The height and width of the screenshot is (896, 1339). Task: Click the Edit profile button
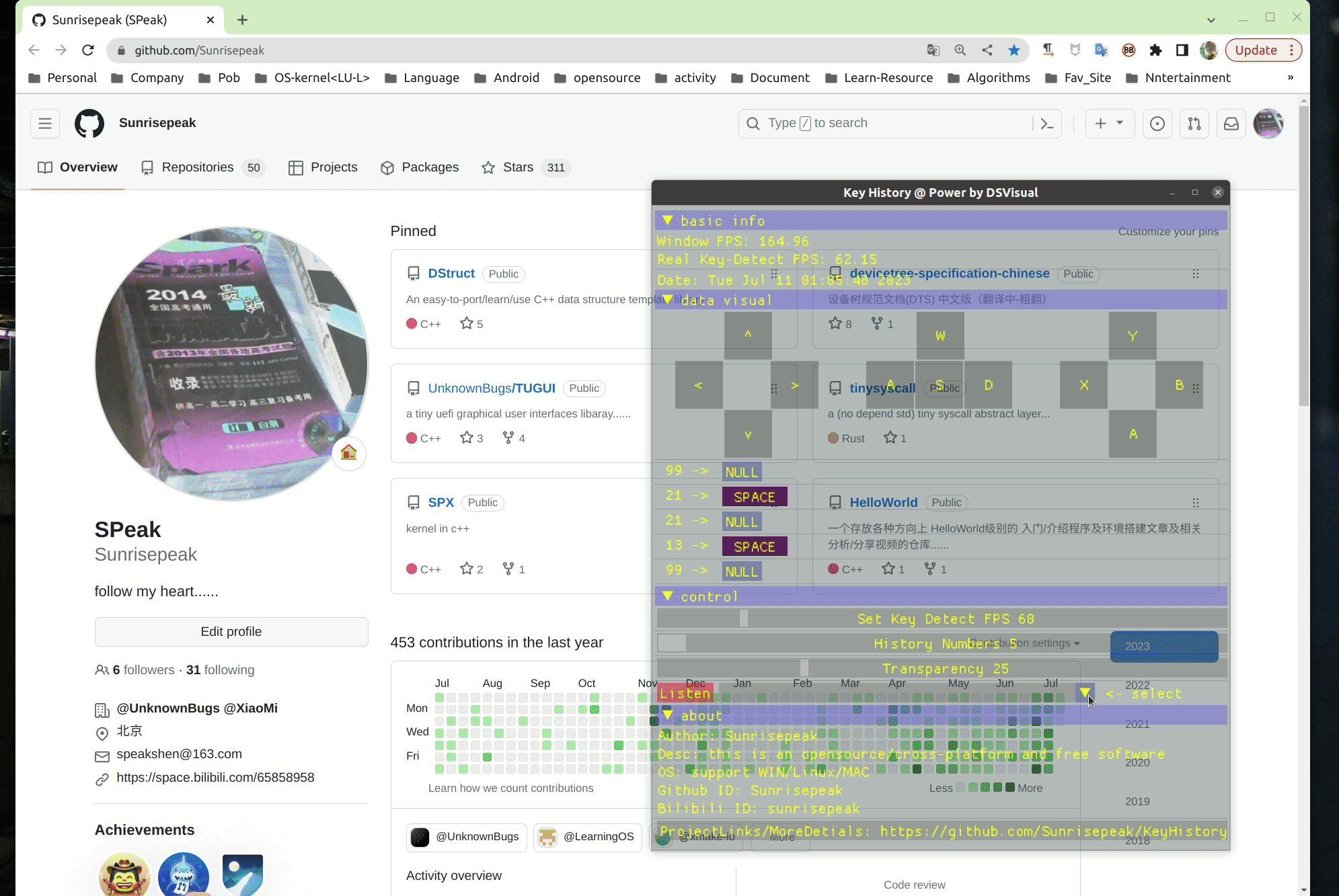(231, 631)
